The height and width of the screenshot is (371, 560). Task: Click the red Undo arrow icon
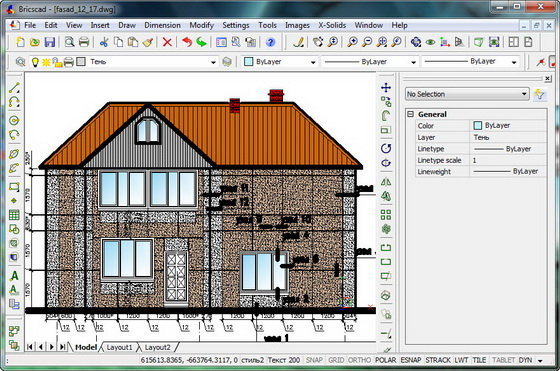[x=187, y=42]
